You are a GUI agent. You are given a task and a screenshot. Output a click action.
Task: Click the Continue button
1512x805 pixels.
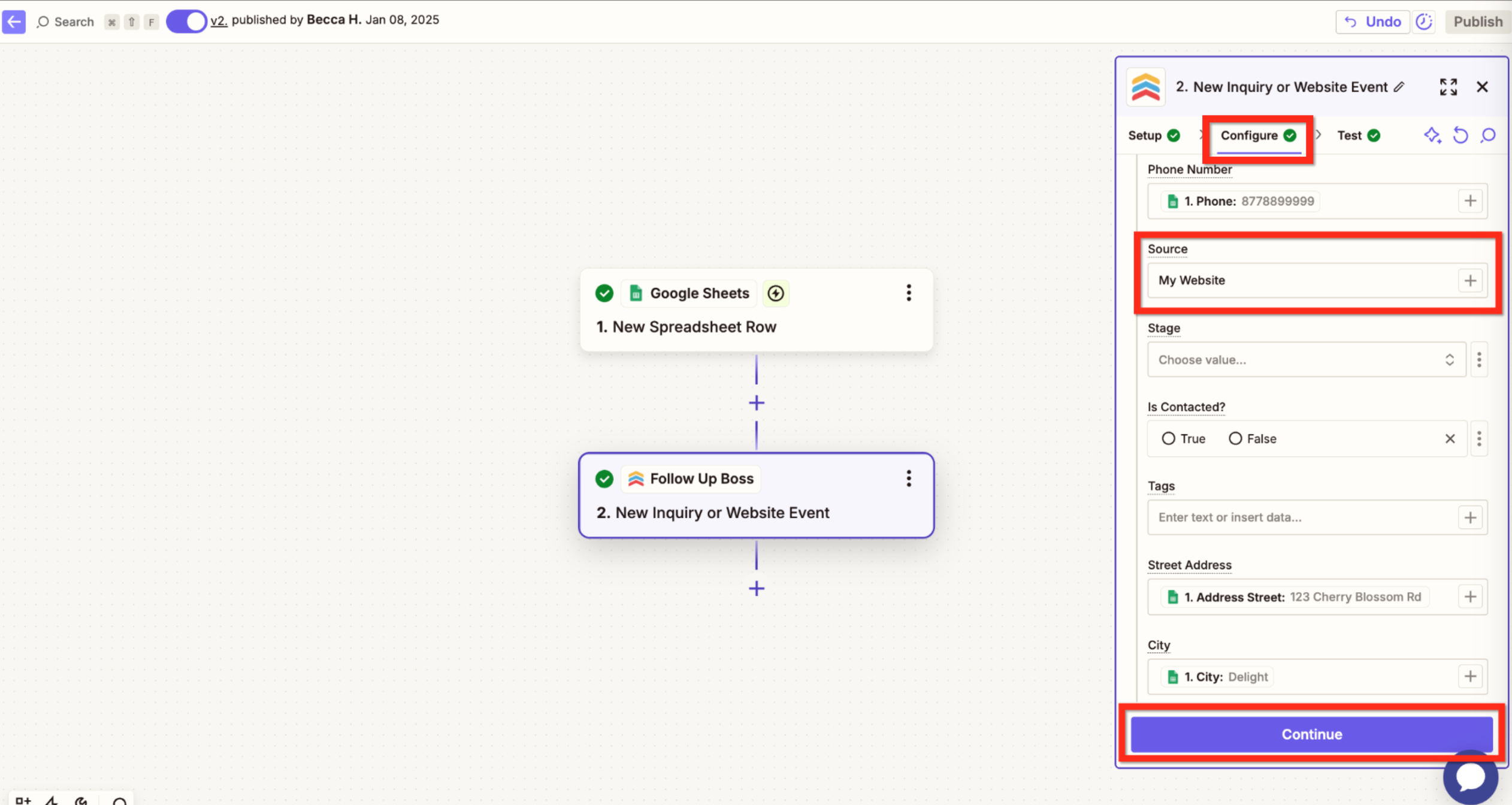[1311, 734]
